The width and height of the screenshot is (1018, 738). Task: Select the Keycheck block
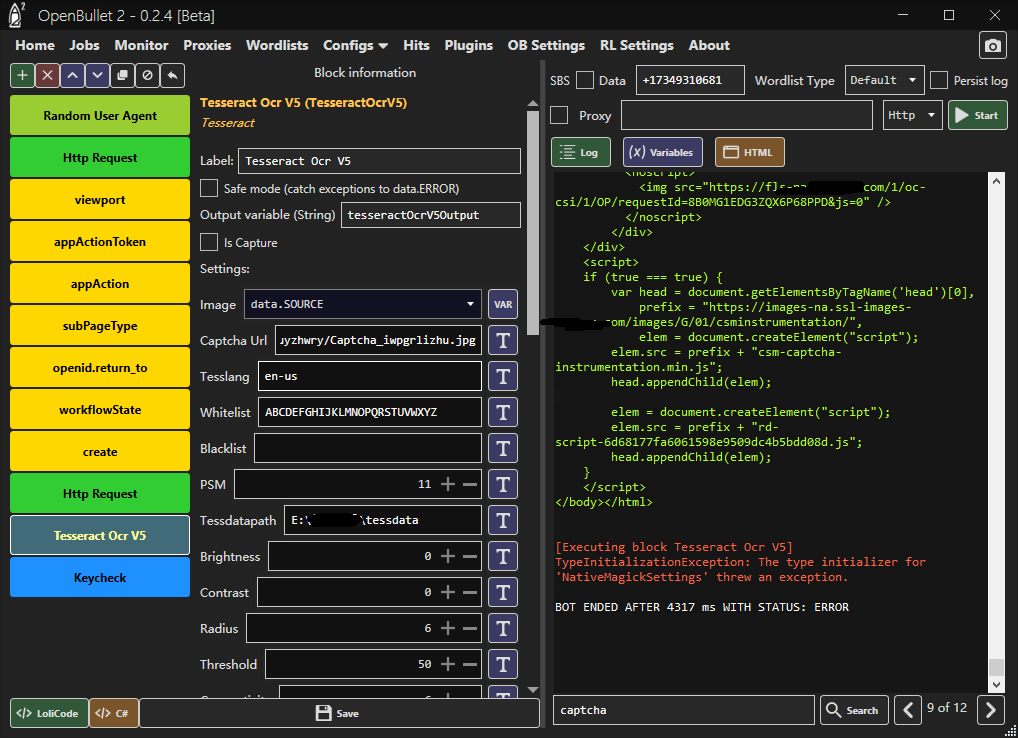100,577
